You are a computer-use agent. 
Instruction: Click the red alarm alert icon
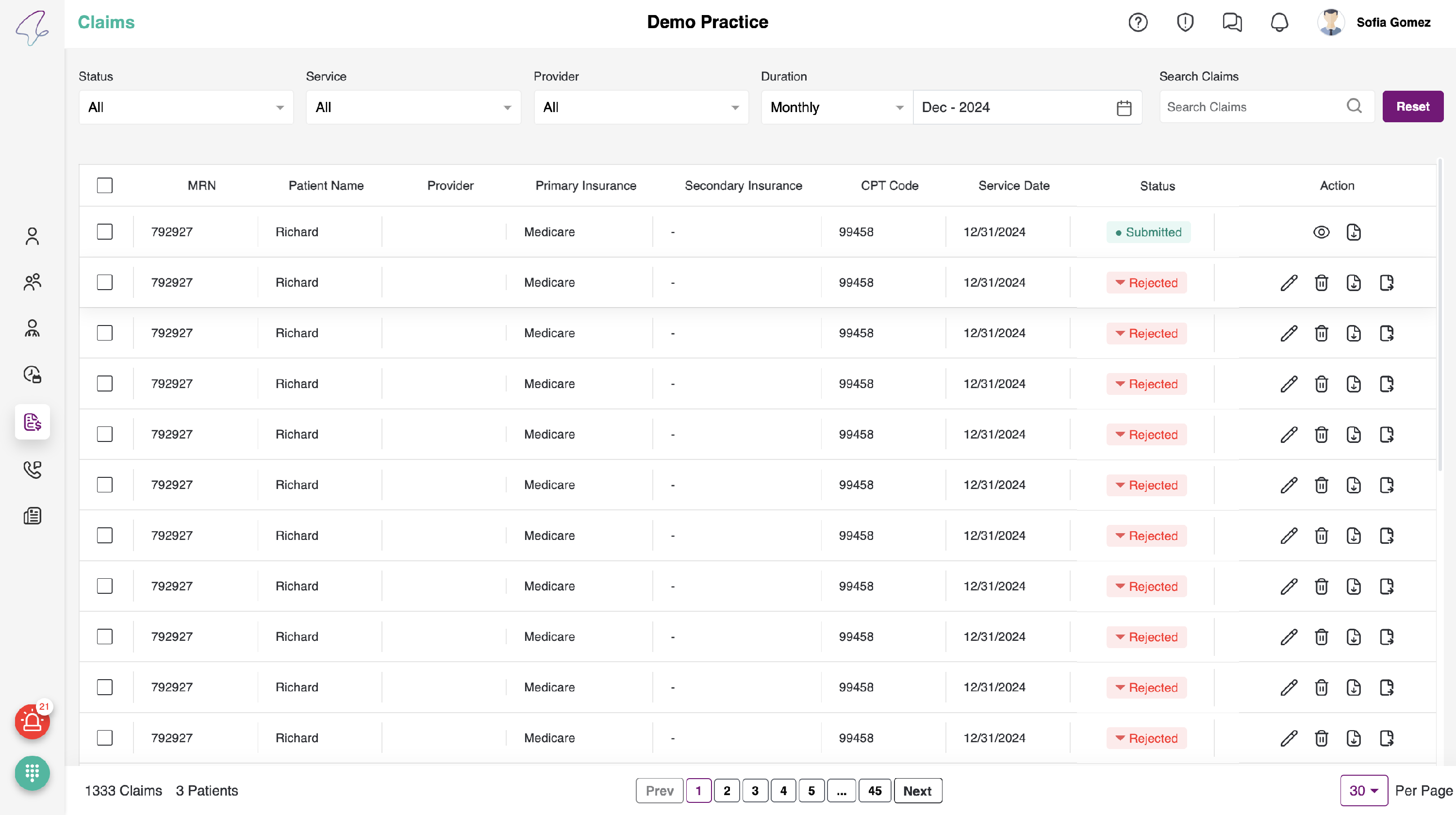point(32,722)
